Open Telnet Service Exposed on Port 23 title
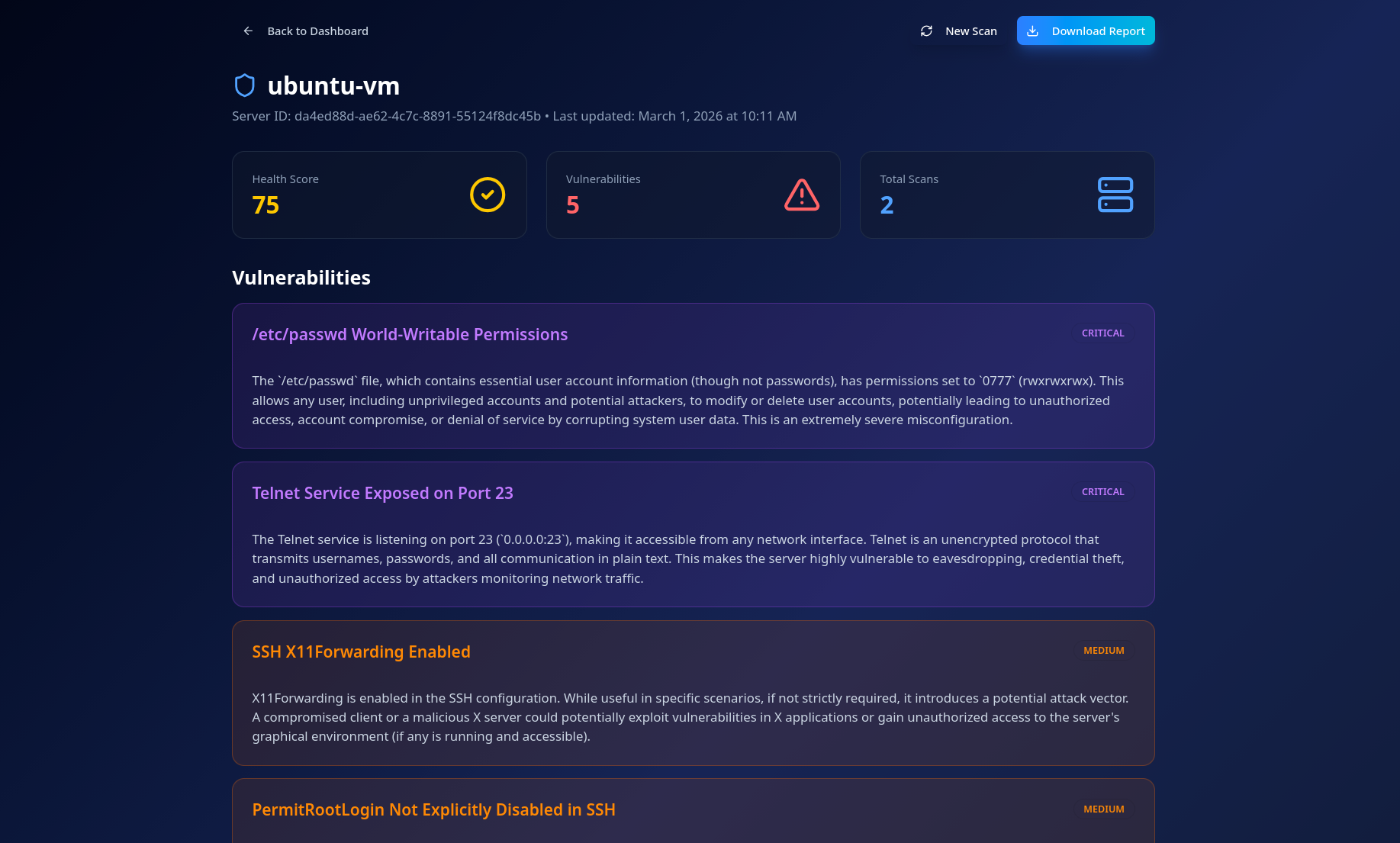 383,493
